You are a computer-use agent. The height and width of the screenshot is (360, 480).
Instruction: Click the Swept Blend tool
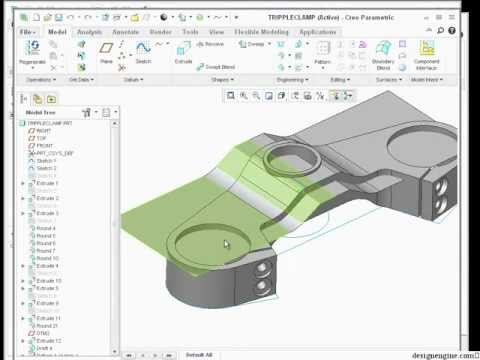[x=216, y=67]
